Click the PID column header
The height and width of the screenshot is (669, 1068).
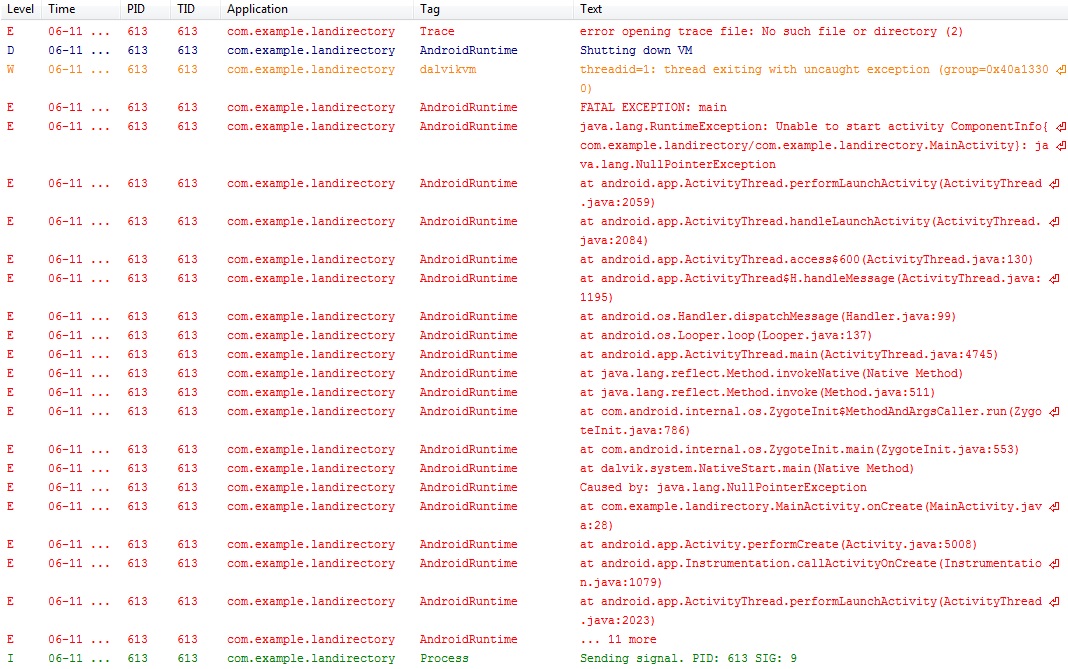[136, 9]
